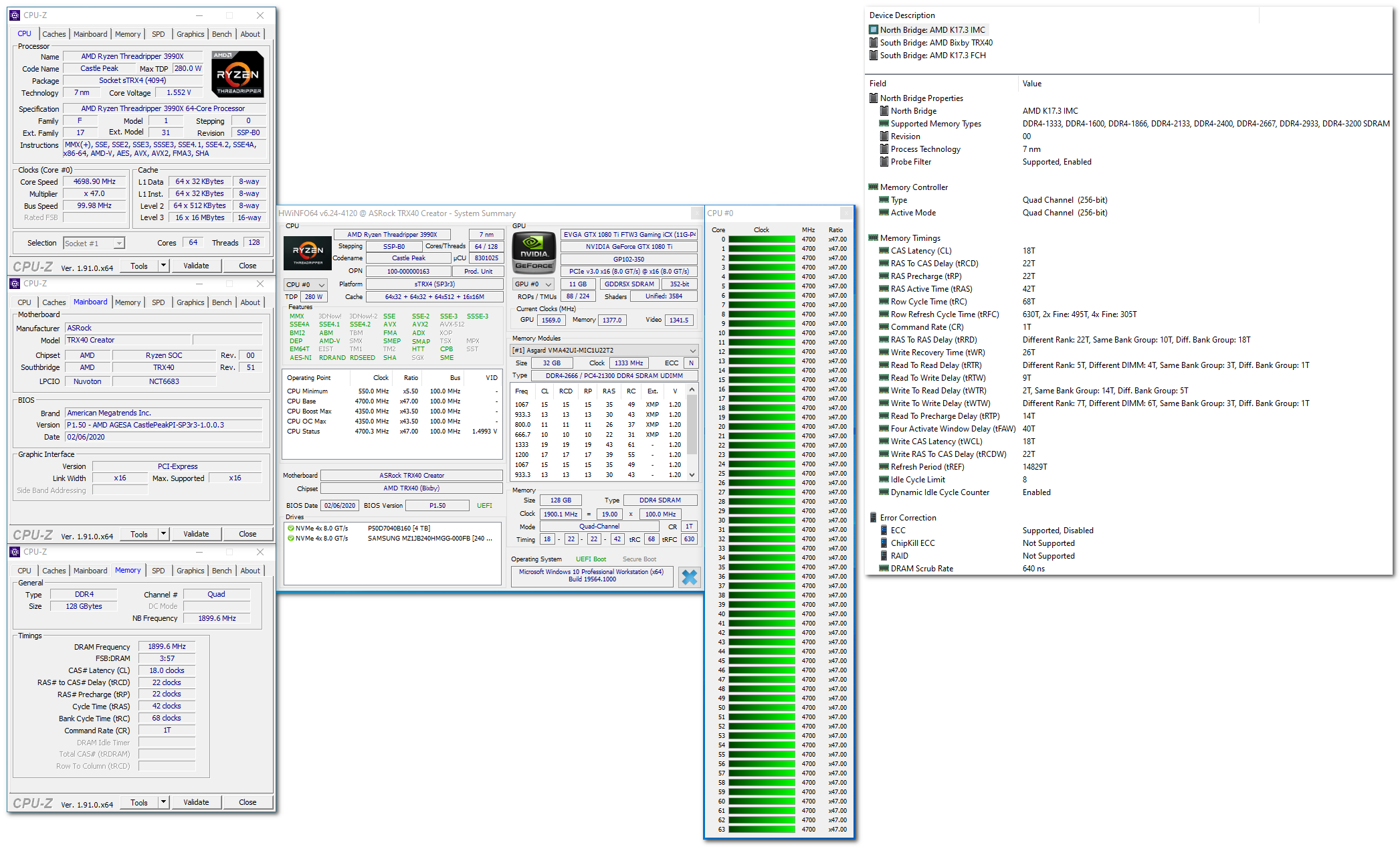Click the icon beside ChipKill ECC
The image size is (1400, 847).
884,543
